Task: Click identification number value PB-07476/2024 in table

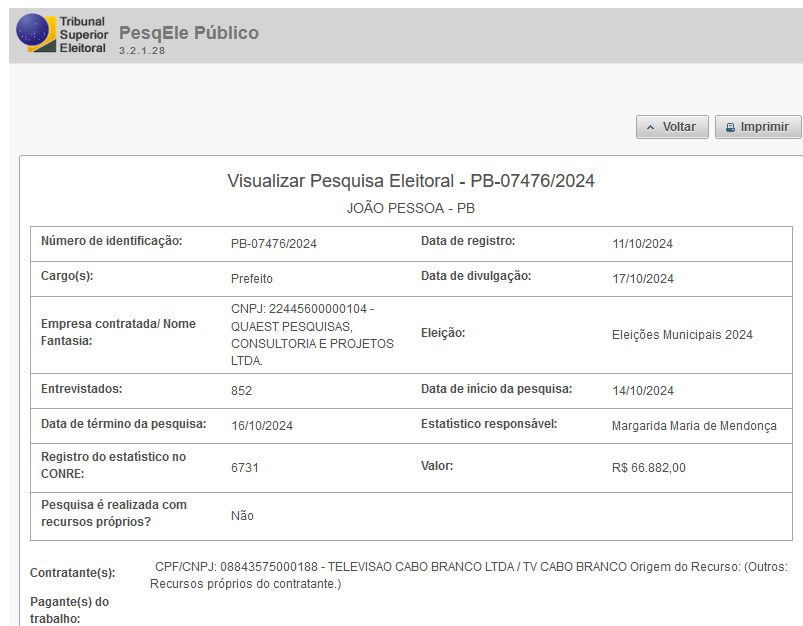Action: click(273, 244)
